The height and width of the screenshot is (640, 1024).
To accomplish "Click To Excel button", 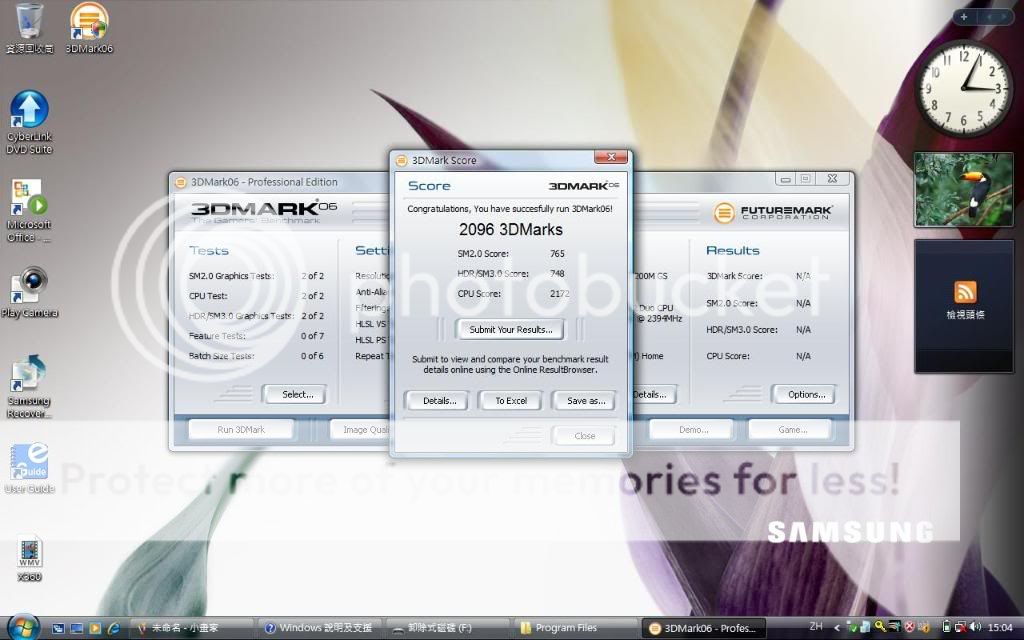I will point(511,400).
